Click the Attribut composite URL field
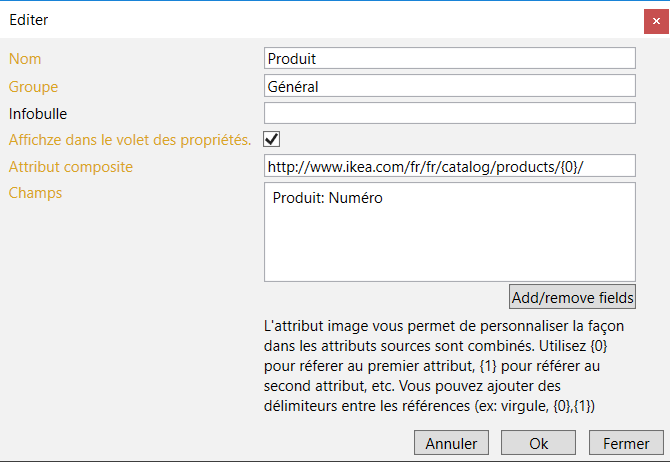This screenshot has width=670, height=462. [x=450, y=166]
